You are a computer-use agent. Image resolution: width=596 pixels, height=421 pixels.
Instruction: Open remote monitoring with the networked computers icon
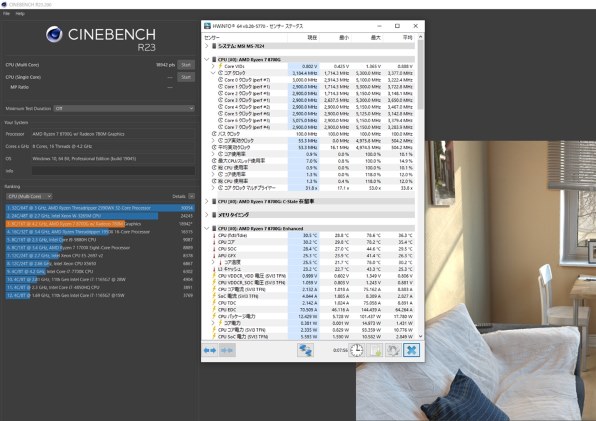[305, 350]
